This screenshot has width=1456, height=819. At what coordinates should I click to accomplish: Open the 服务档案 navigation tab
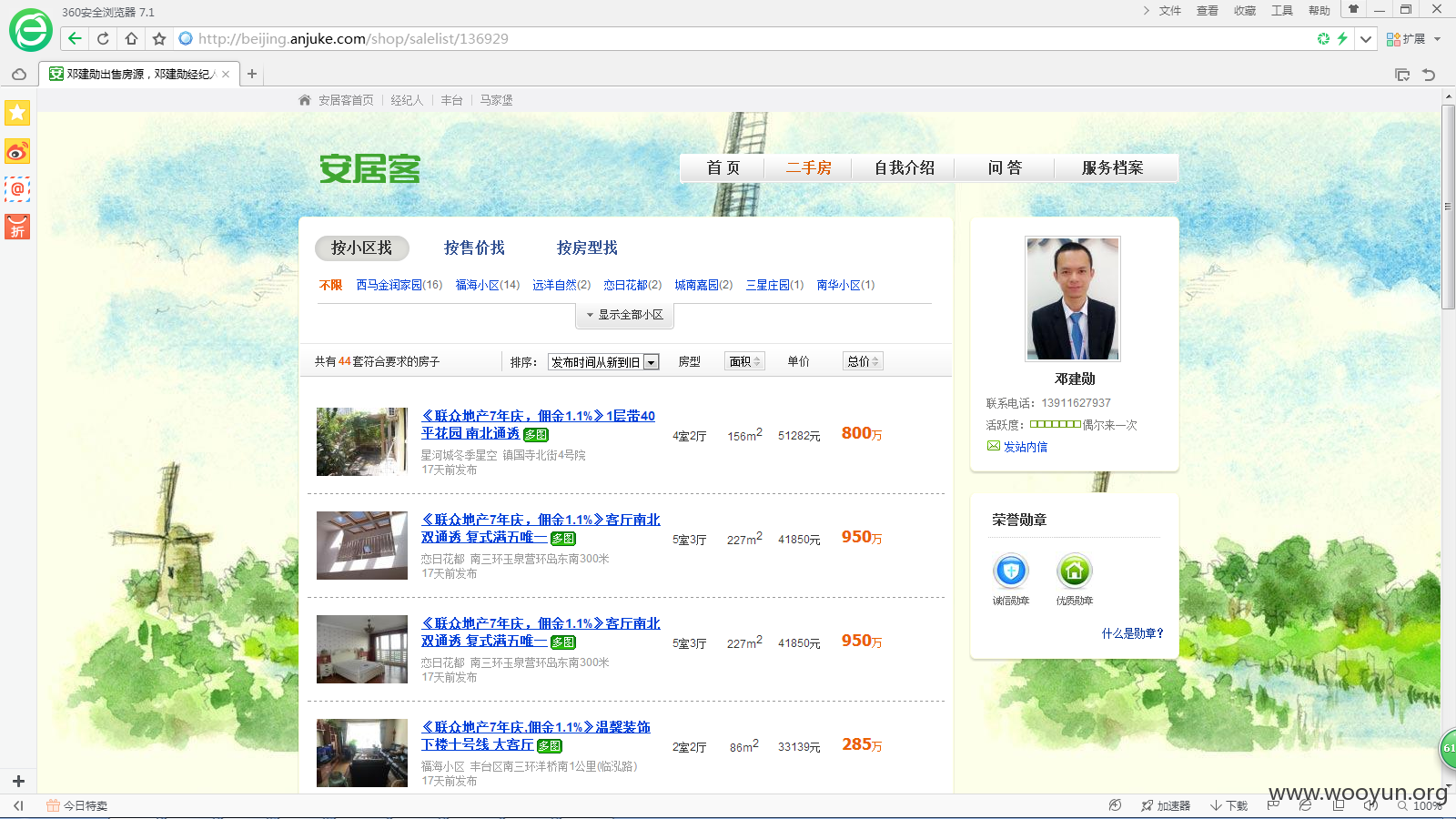point(1112,168)
